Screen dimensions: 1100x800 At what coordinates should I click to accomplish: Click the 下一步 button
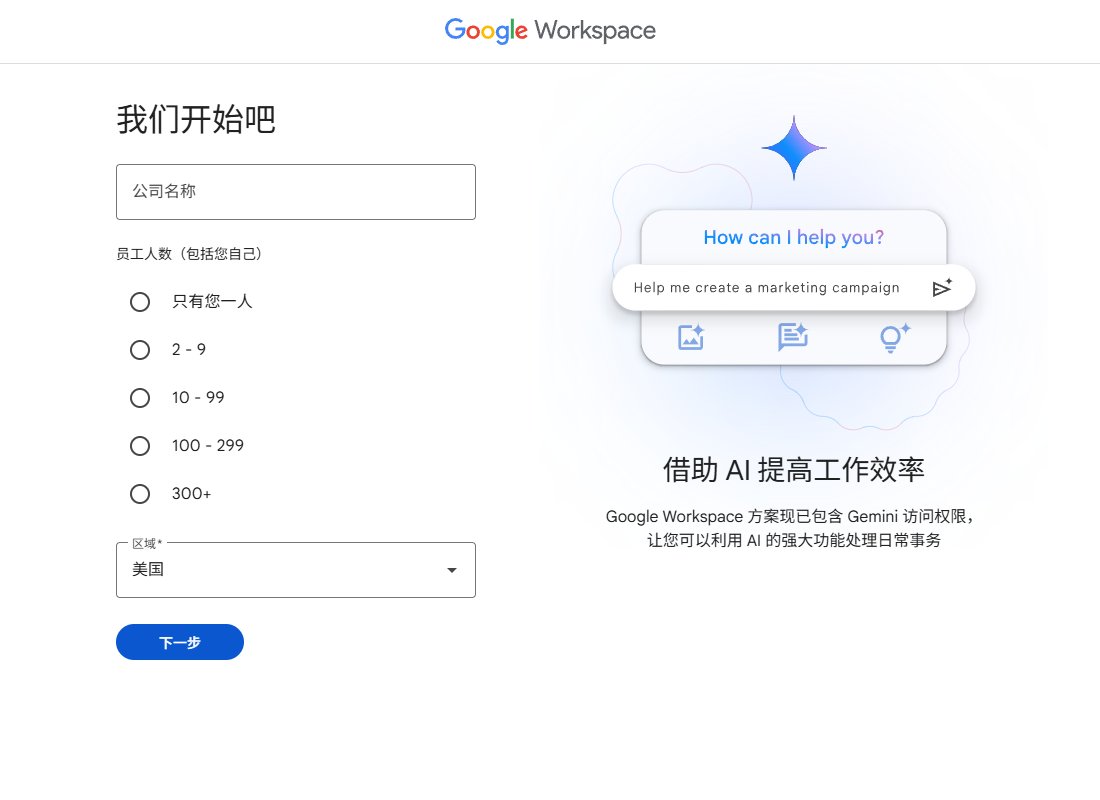[x=180, y=642]
